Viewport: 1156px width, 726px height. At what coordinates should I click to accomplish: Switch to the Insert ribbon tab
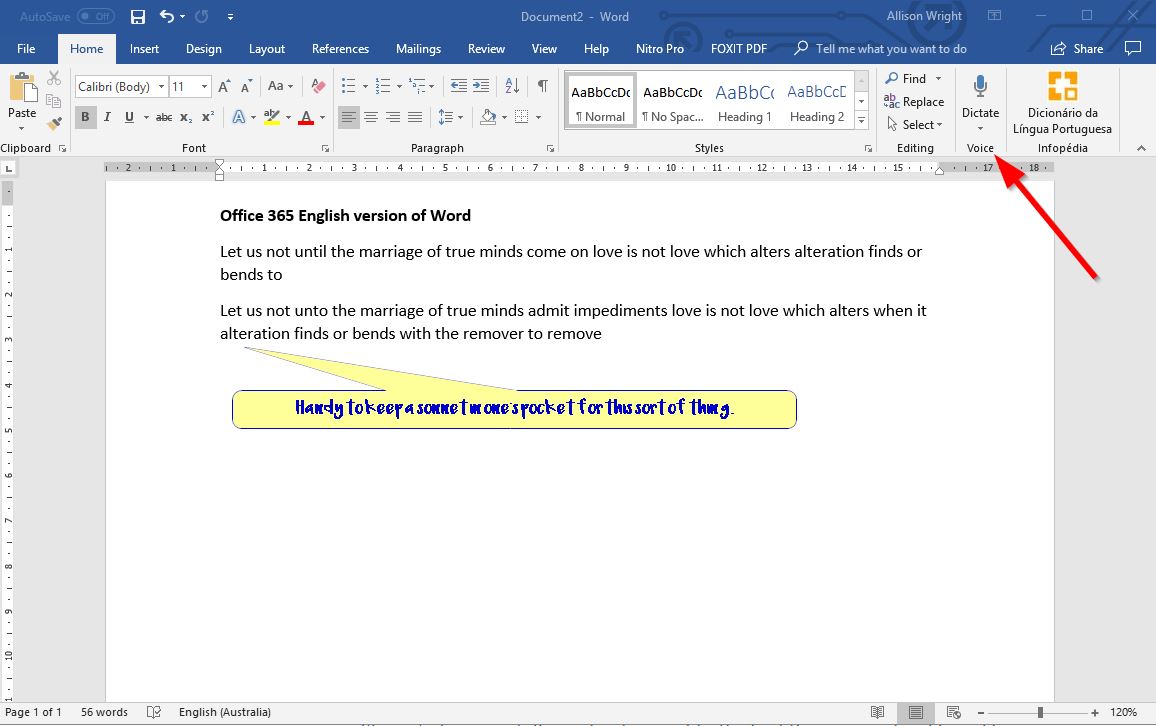click(144, 49)
